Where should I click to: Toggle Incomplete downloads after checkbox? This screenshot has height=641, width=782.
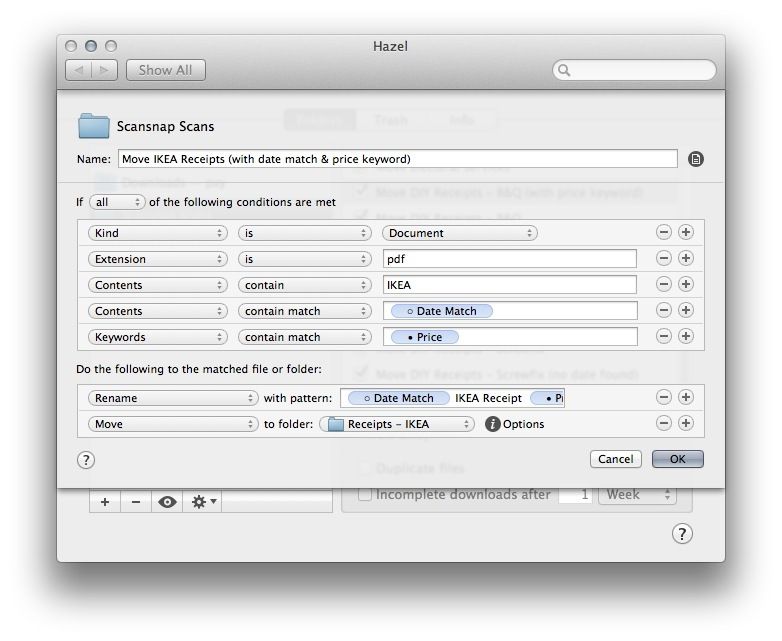click(365, 494)
